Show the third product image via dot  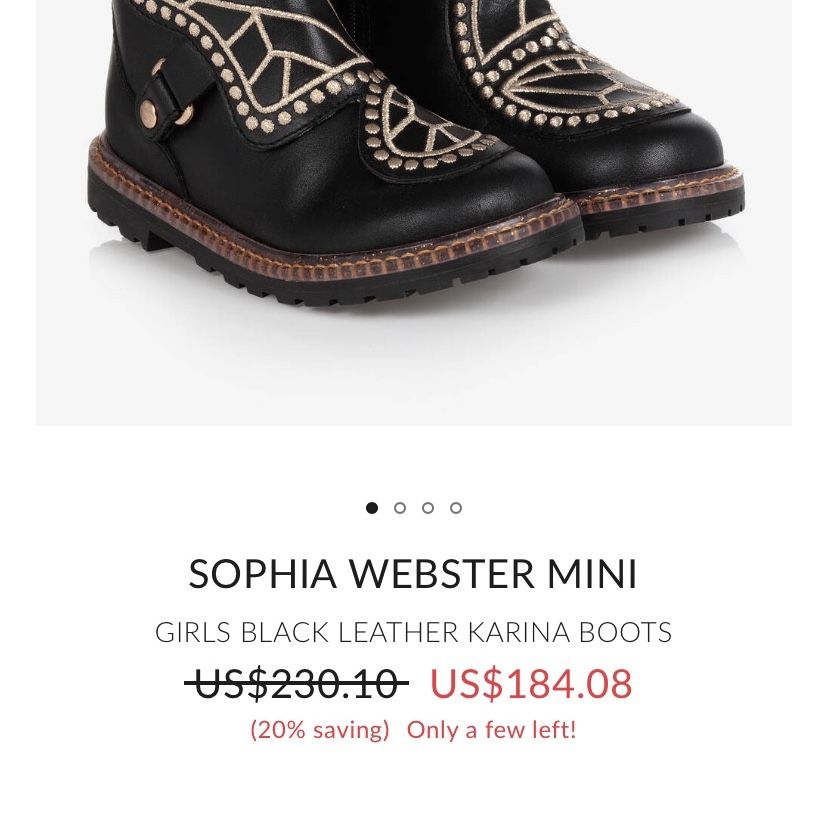[428, 508]
